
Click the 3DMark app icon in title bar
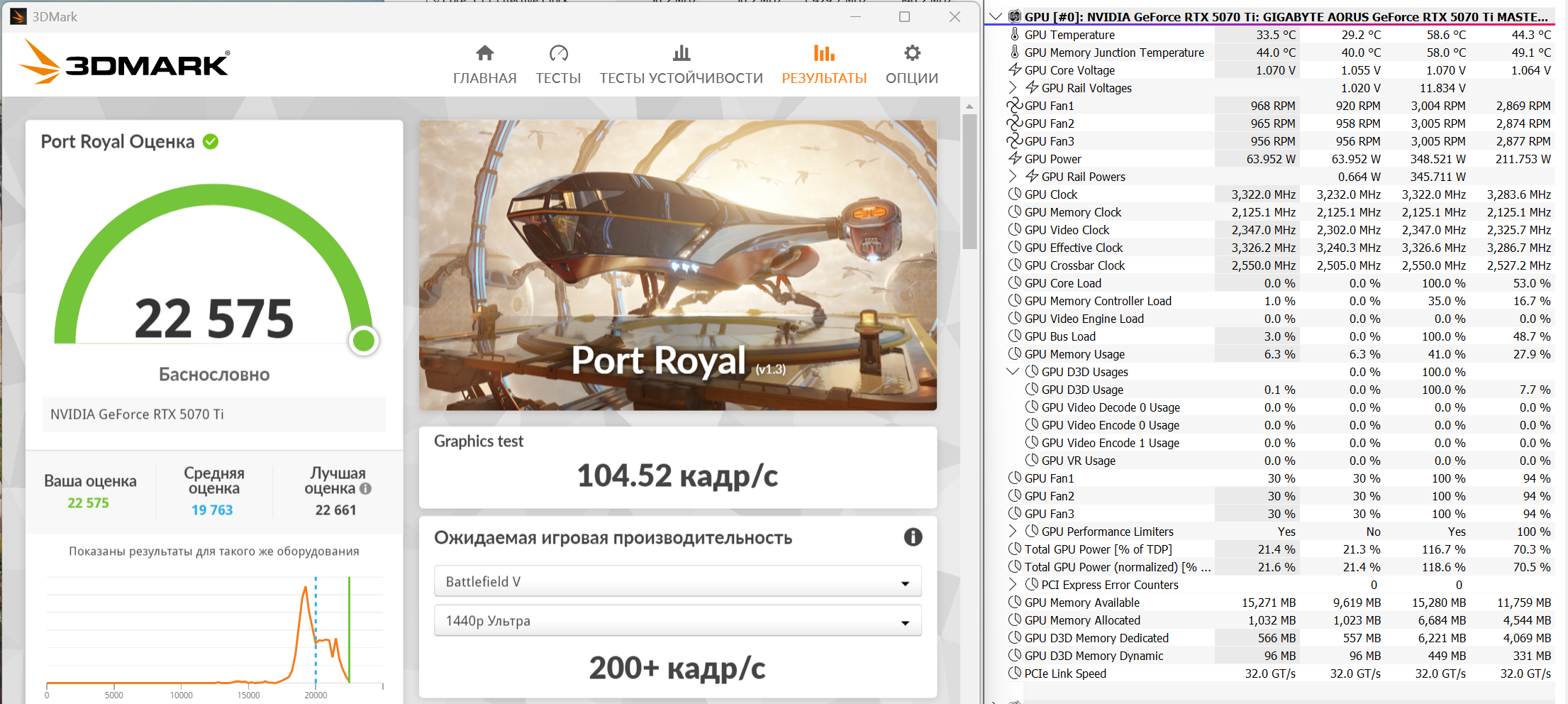[x=18, y=16]
